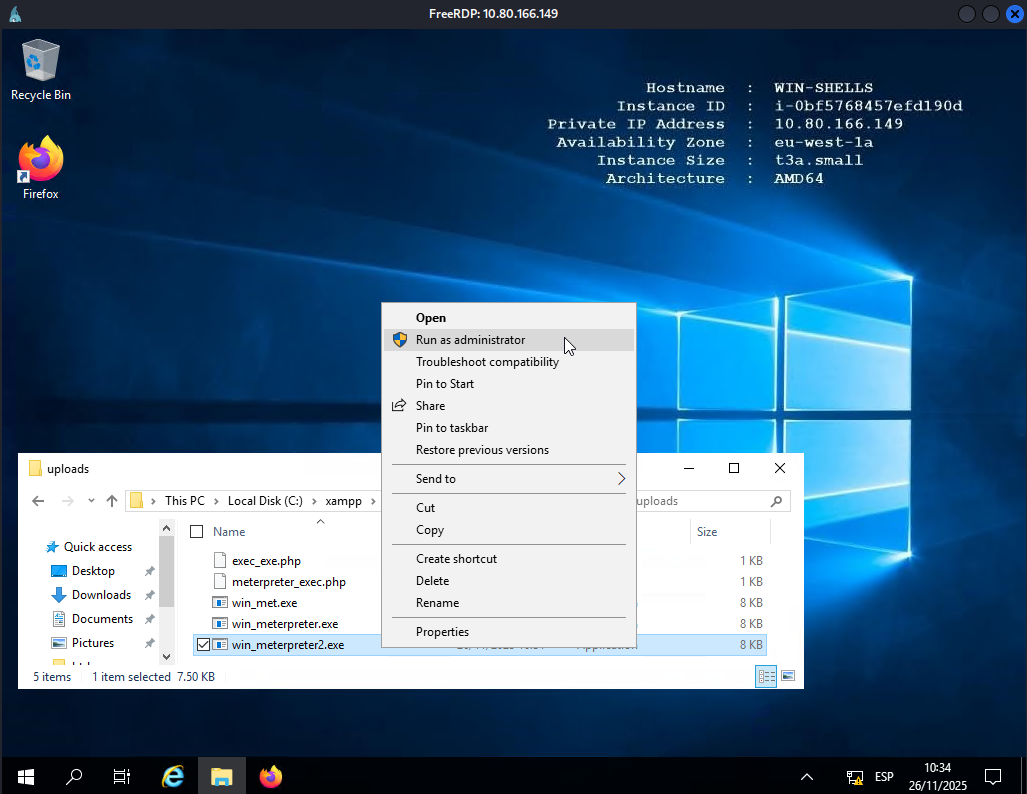The height and width of the screenshot is (794, 1027).
Task: Launch Firefox from the desktop shortcut
Action: click(x=41, y=168)
